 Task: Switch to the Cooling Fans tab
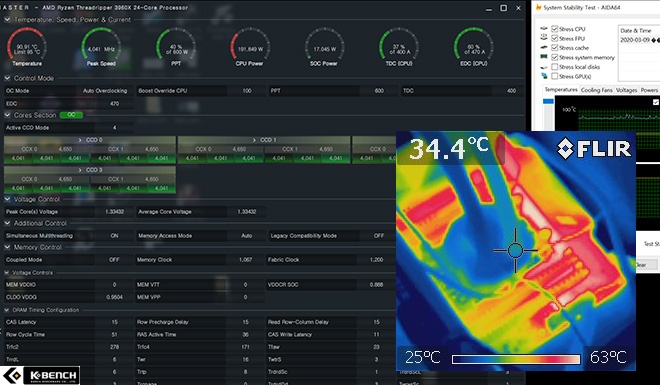596,90
